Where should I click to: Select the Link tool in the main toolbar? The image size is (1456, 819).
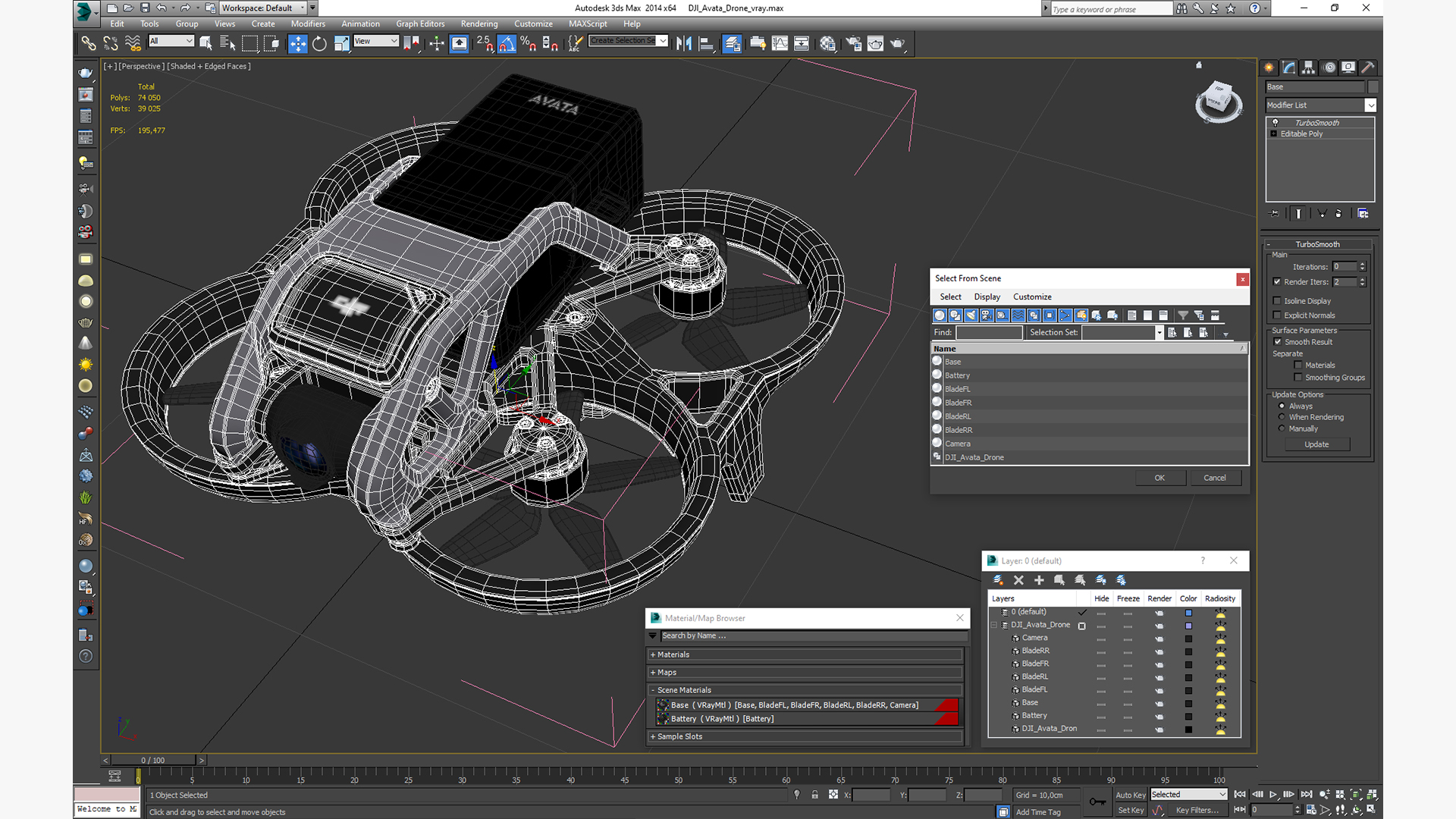pos(89,43)
